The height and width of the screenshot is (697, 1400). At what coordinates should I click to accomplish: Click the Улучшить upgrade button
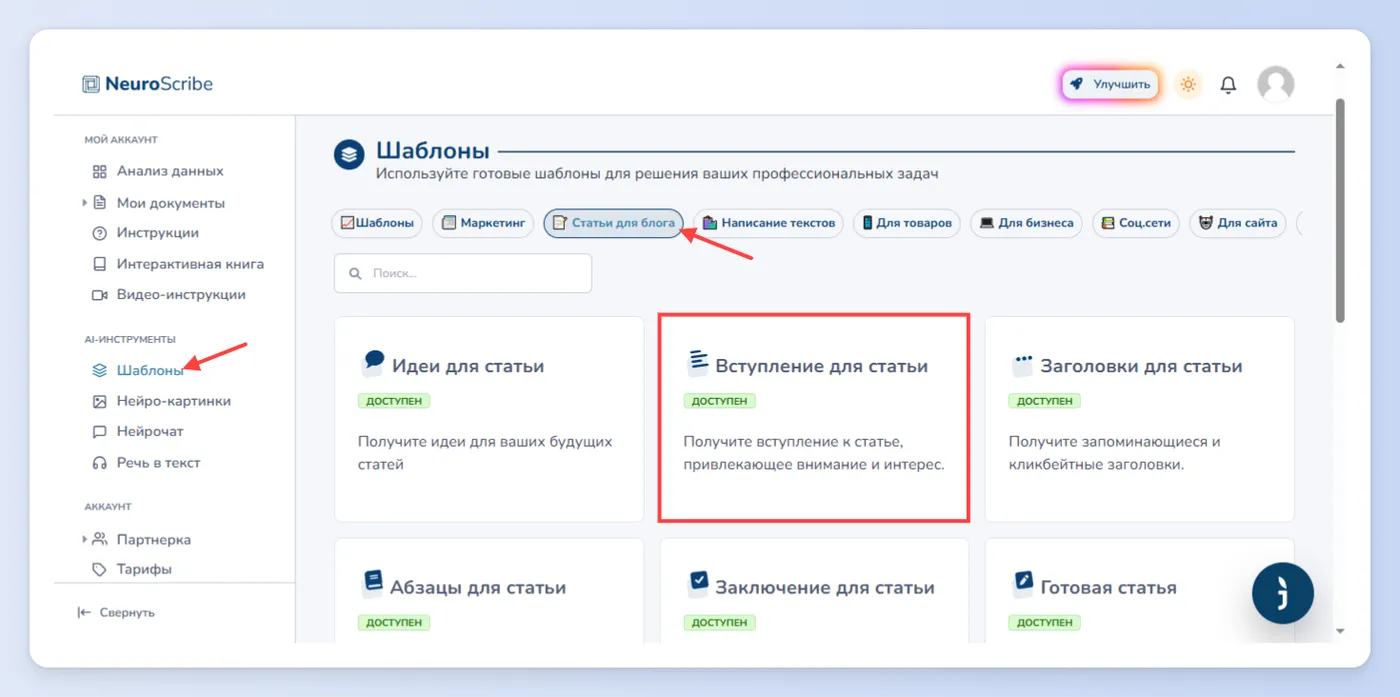(x=1111, y=85)
